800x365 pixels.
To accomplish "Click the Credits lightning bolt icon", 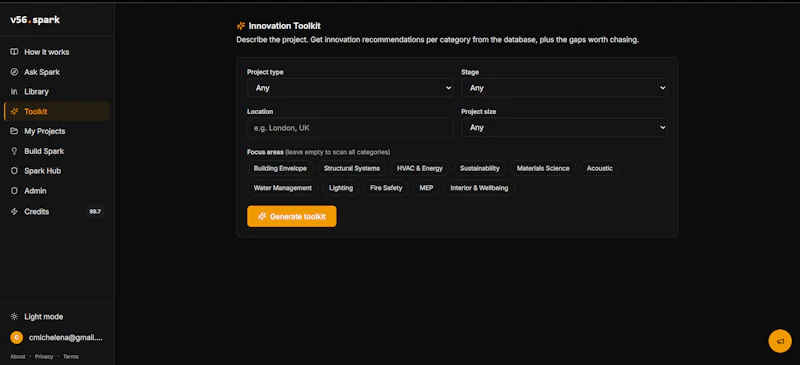I will pyautogui.click(x=14, y=211).
